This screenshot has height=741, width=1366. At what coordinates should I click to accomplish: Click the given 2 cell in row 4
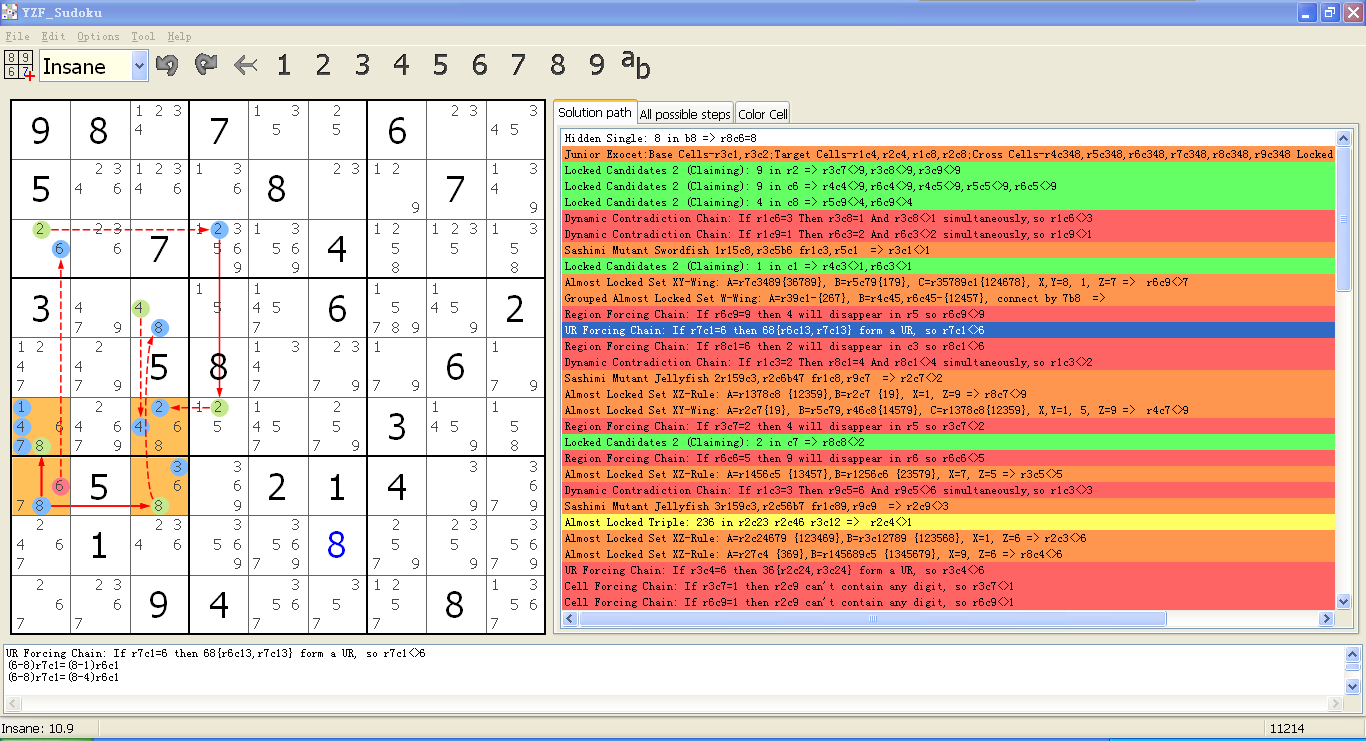[x=515, y=309]
